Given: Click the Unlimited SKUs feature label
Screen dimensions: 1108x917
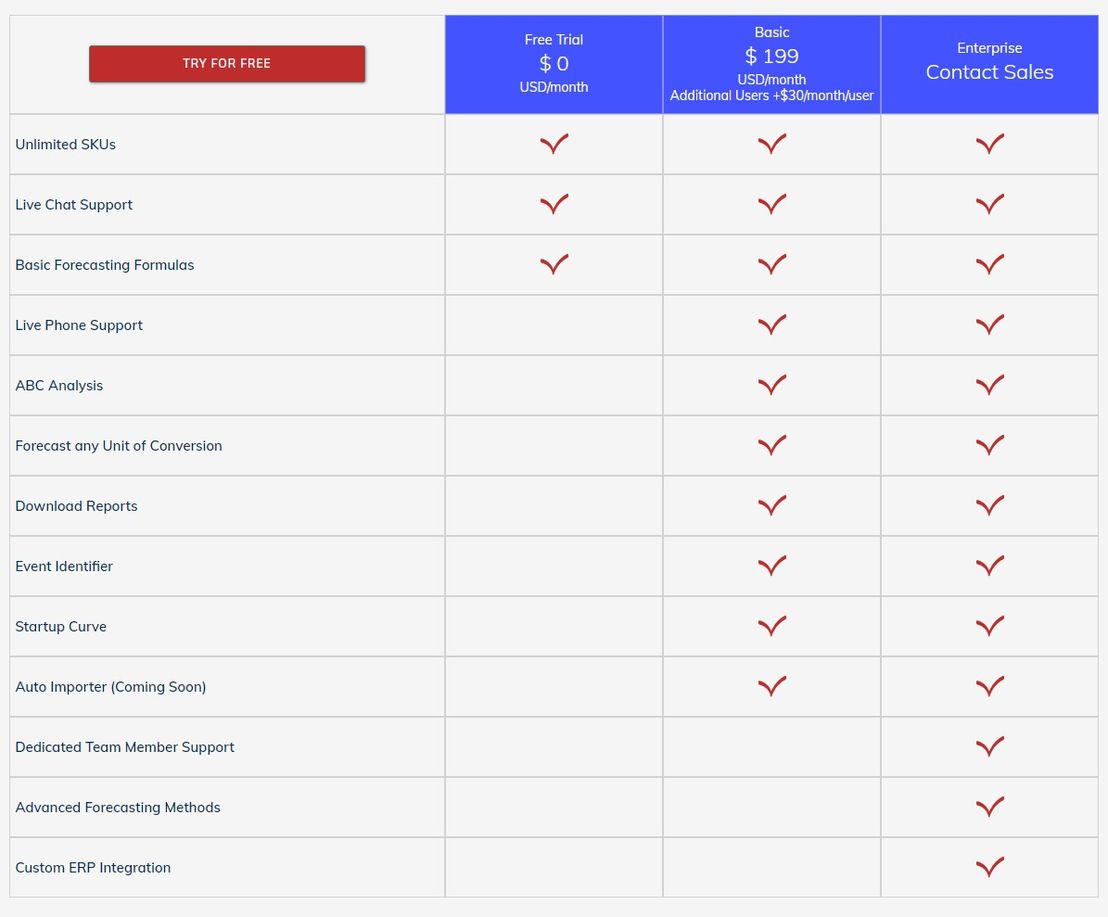Looking at the screenshot, I should point(66,144).
